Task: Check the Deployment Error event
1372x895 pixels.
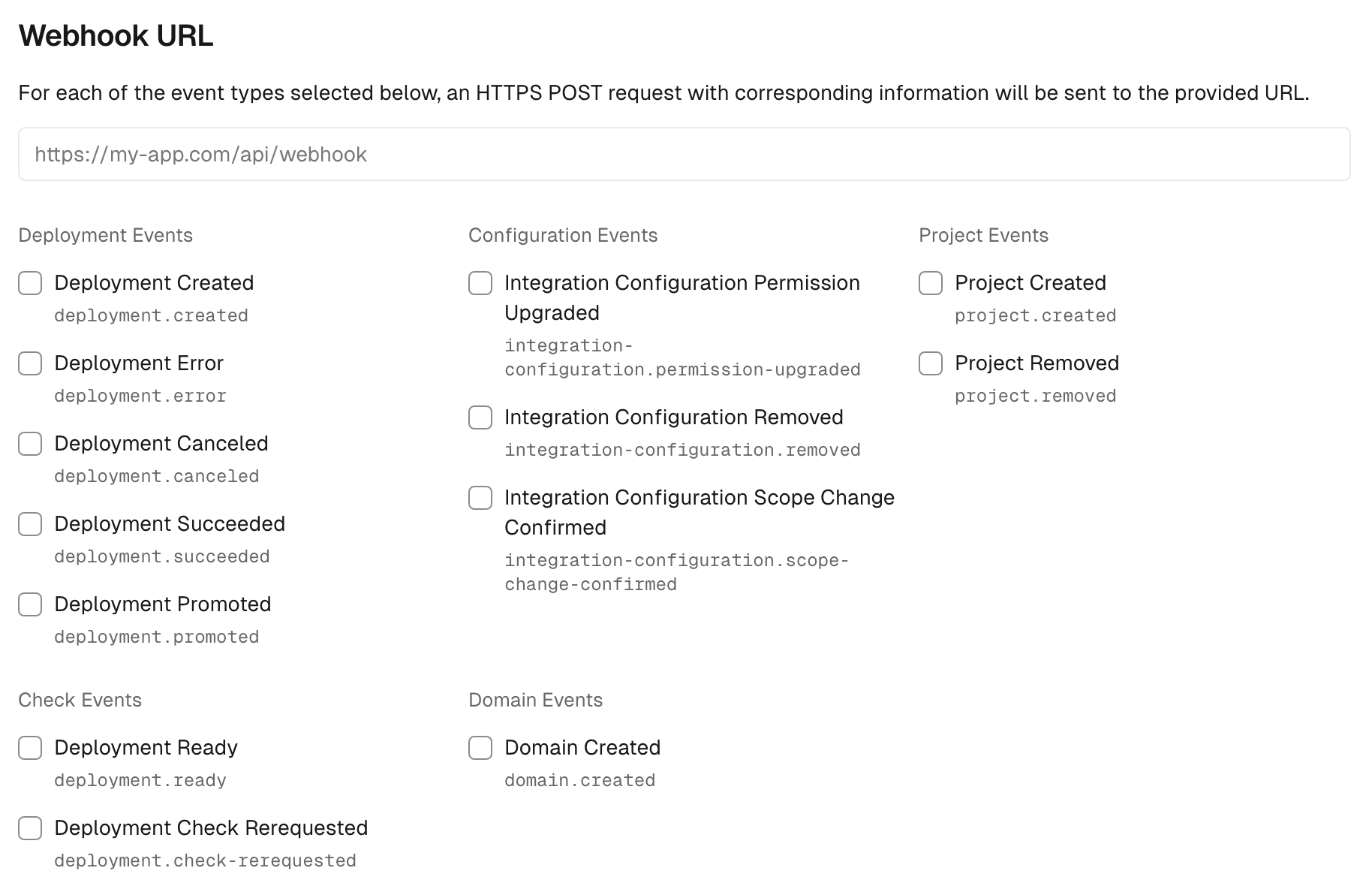Action: (30, 364)
